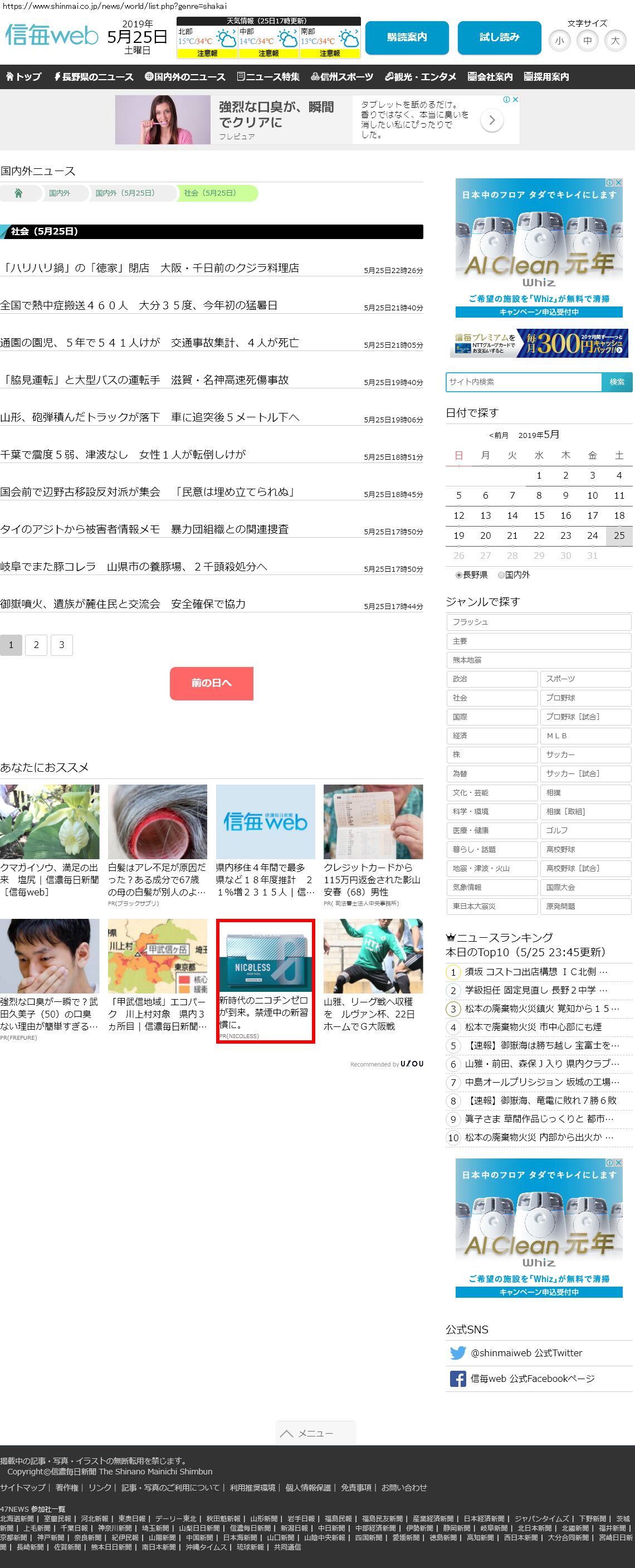Set text size to small (小)
Screen dimensions: 635x1568
[559, 41]
